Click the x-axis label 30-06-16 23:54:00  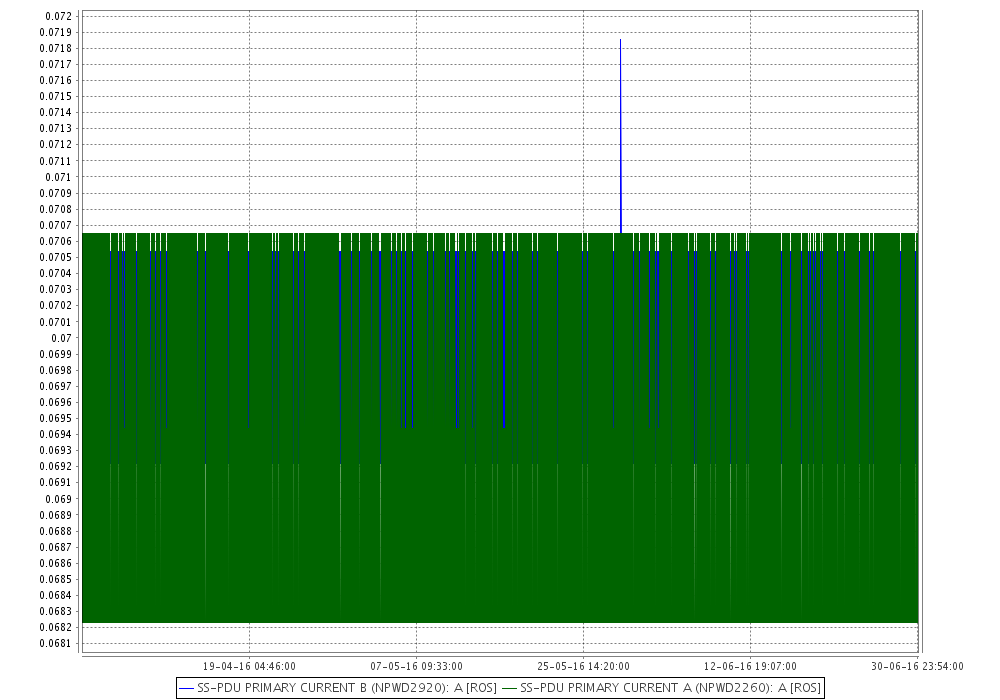tap(917, 666)
